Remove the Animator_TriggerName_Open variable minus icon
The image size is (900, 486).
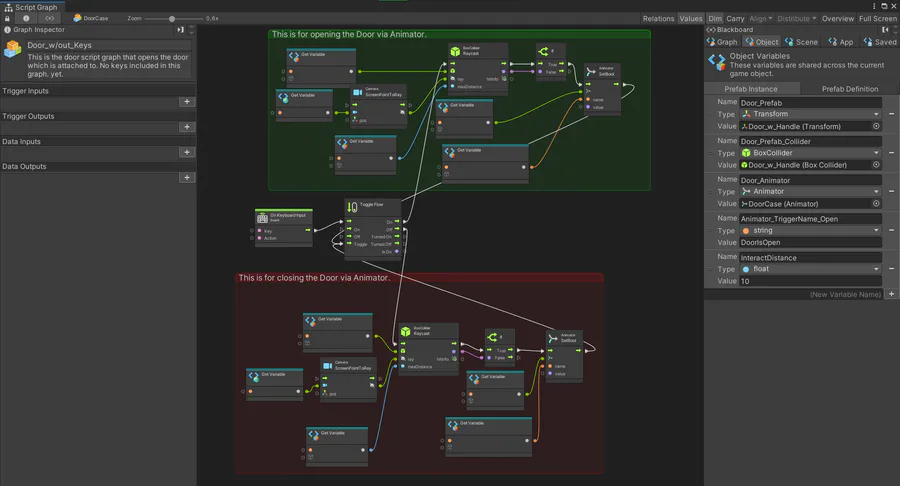[x=891, y=231]
